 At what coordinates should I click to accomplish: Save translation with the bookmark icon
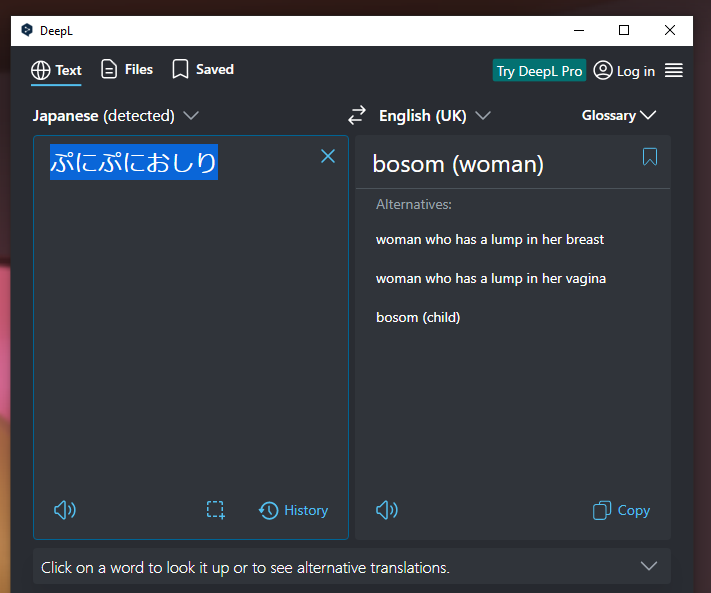click(x=650, y=157)
